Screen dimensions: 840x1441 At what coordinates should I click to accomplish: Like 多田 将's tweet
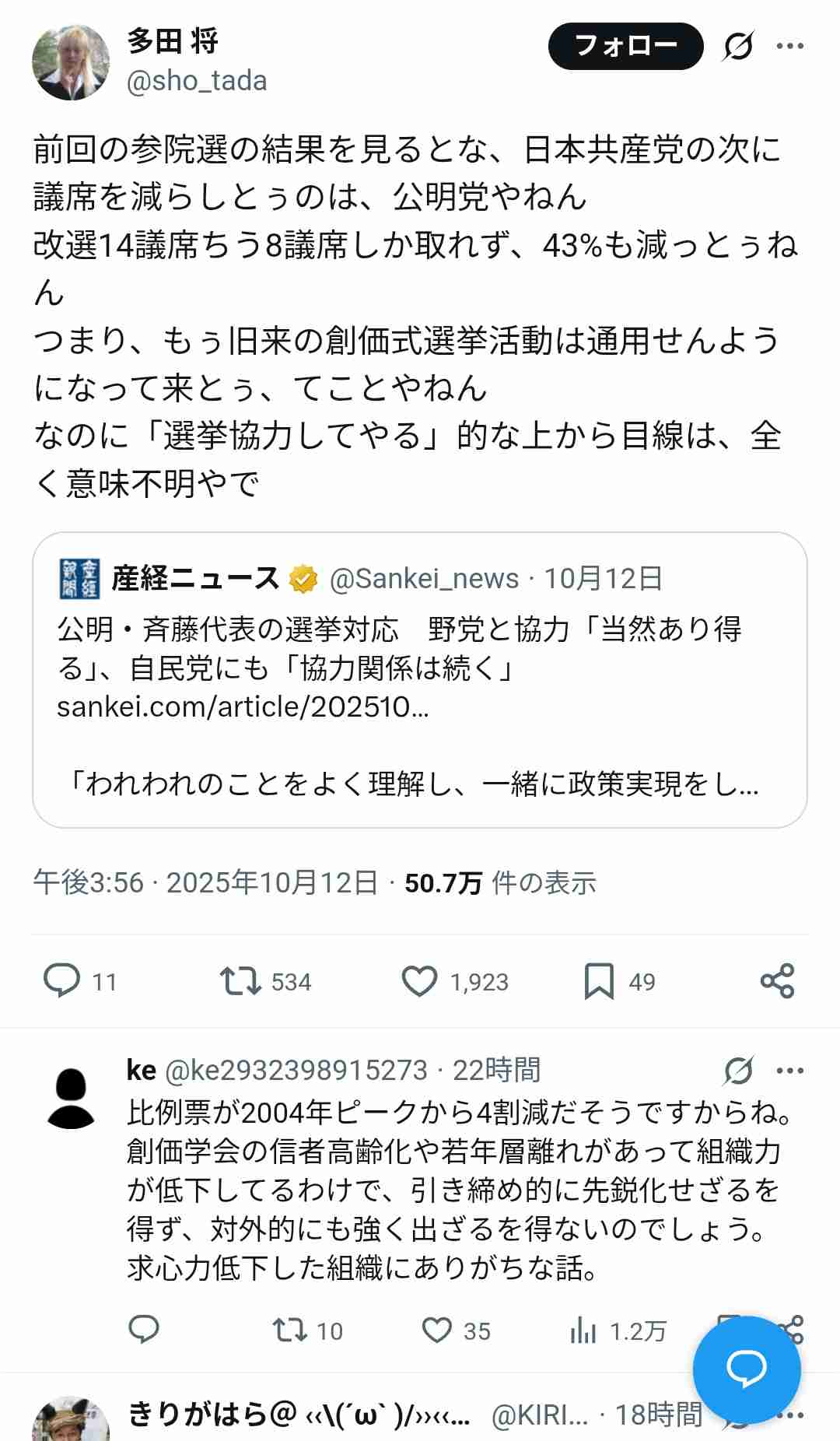421,982
